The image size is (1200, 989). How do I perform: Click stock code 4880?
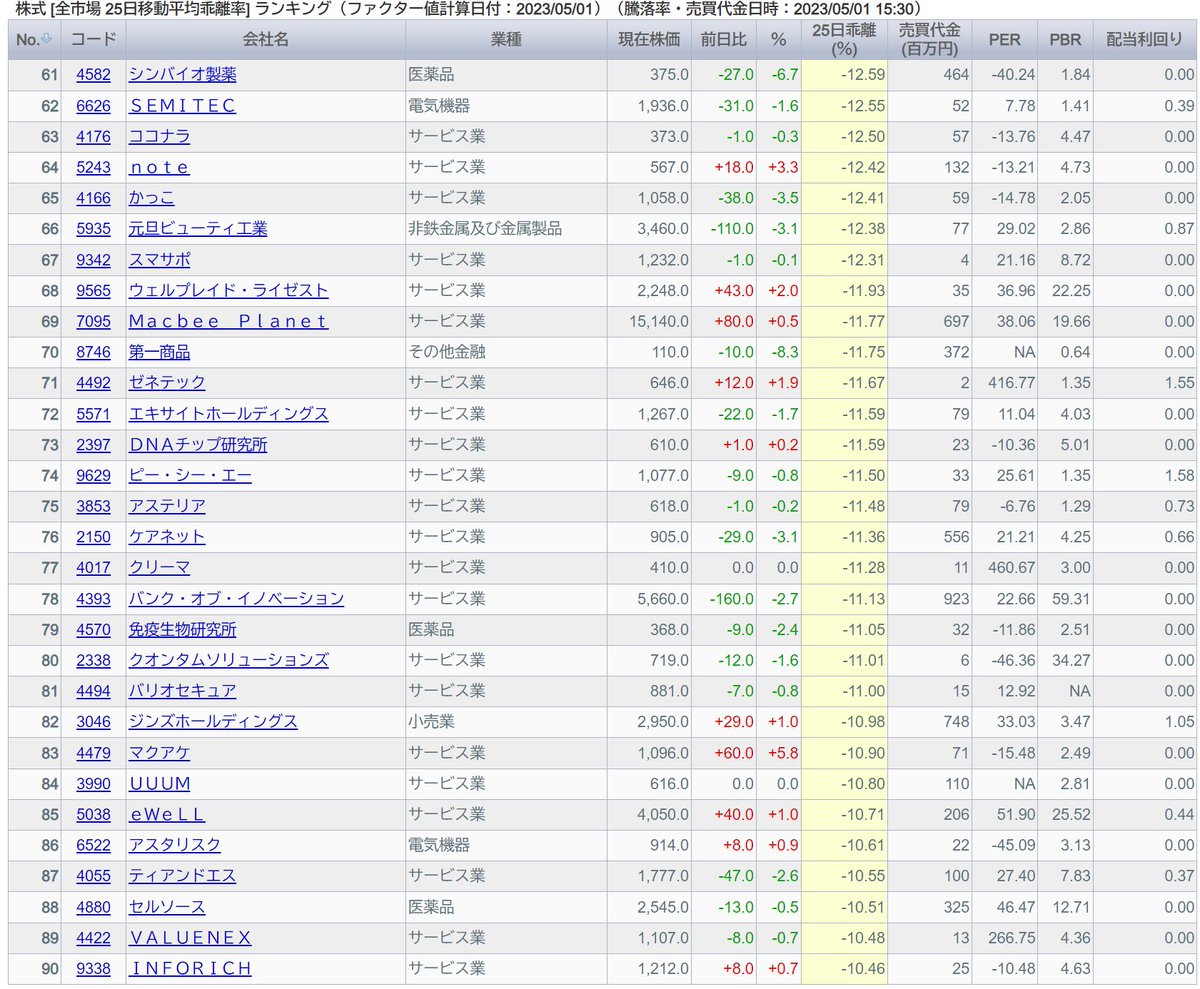click(93, 907)
